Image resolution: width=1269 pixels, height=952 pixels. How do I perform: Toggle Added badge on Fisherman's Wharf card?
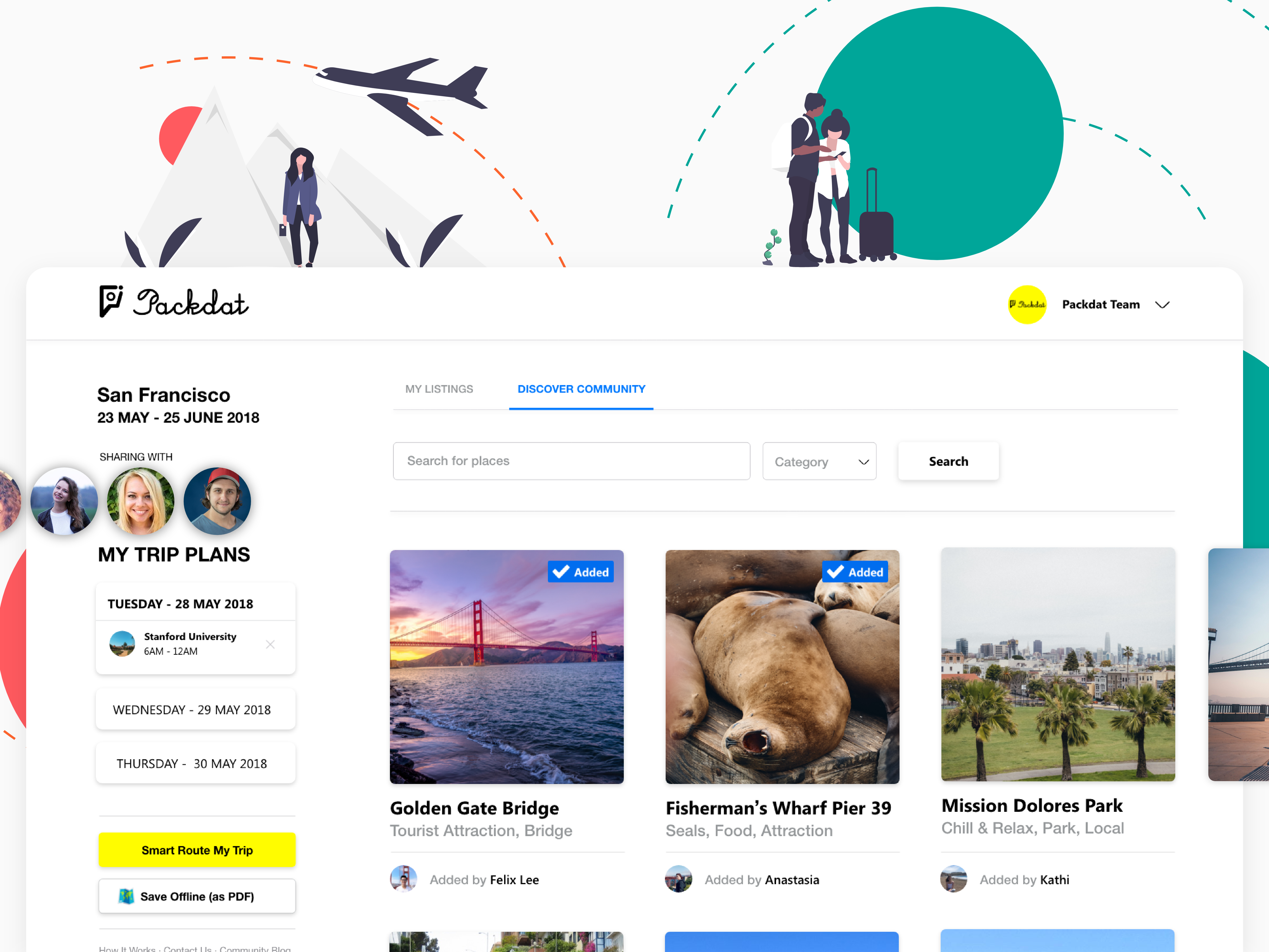(855, 572)
